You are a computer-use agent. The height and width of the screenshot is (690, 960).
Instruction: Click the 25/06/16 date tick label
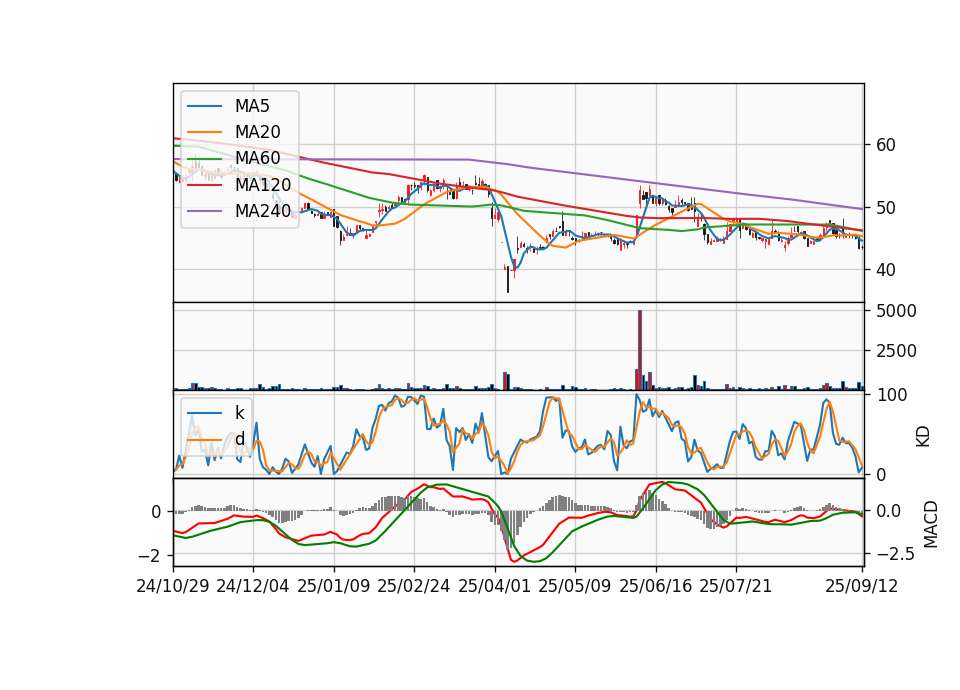pyautogui.click(x=656, y=586)
